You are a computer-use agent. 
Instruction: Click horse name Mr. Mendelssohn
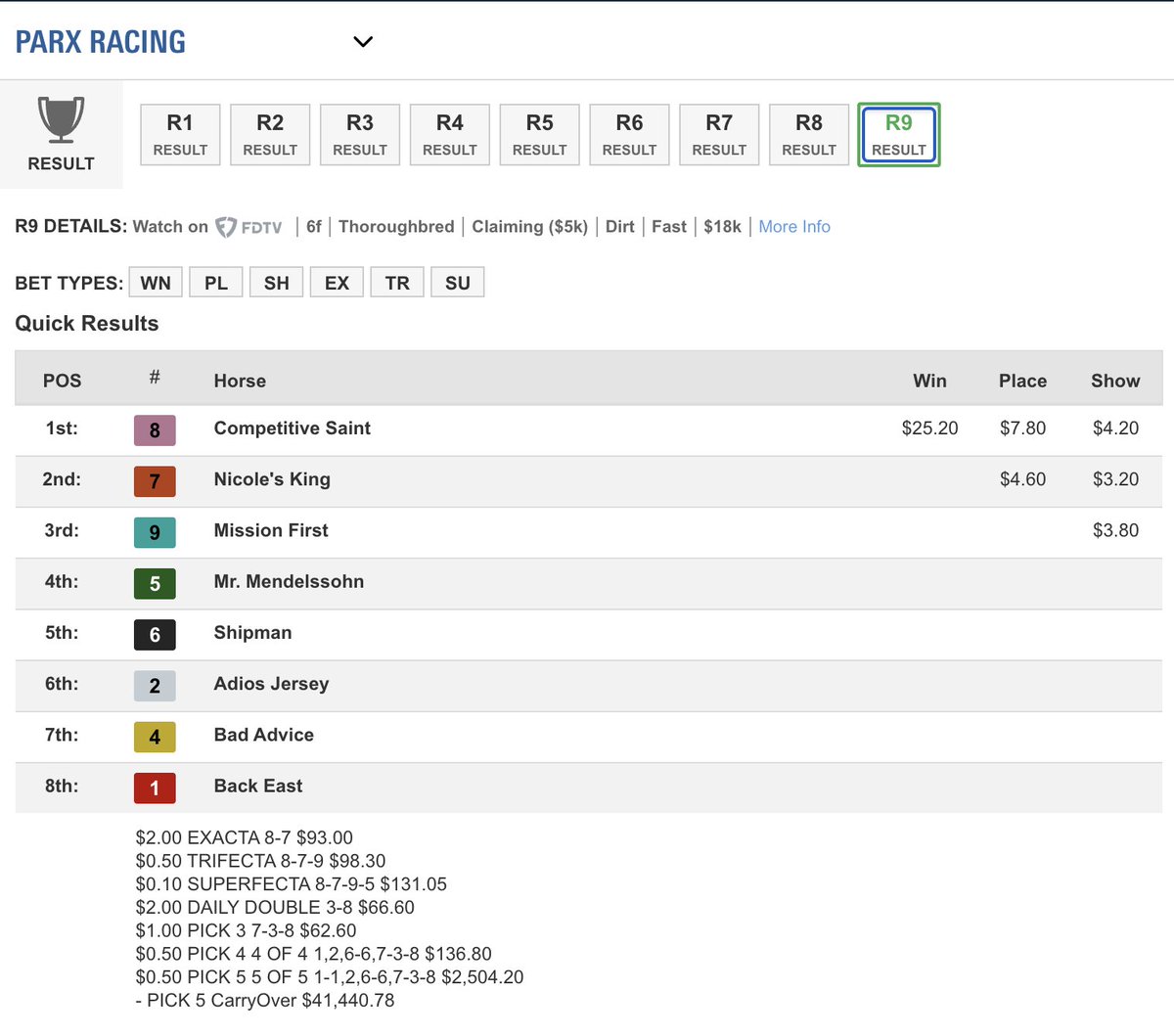(289, 581)
